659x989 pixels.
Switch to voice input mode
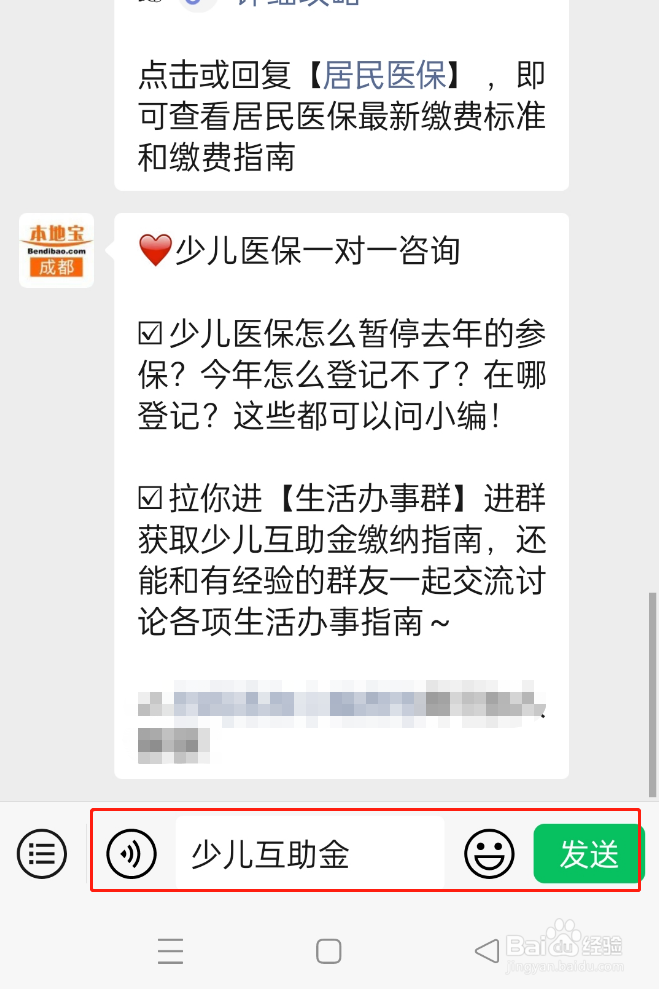tap(131, 854)
